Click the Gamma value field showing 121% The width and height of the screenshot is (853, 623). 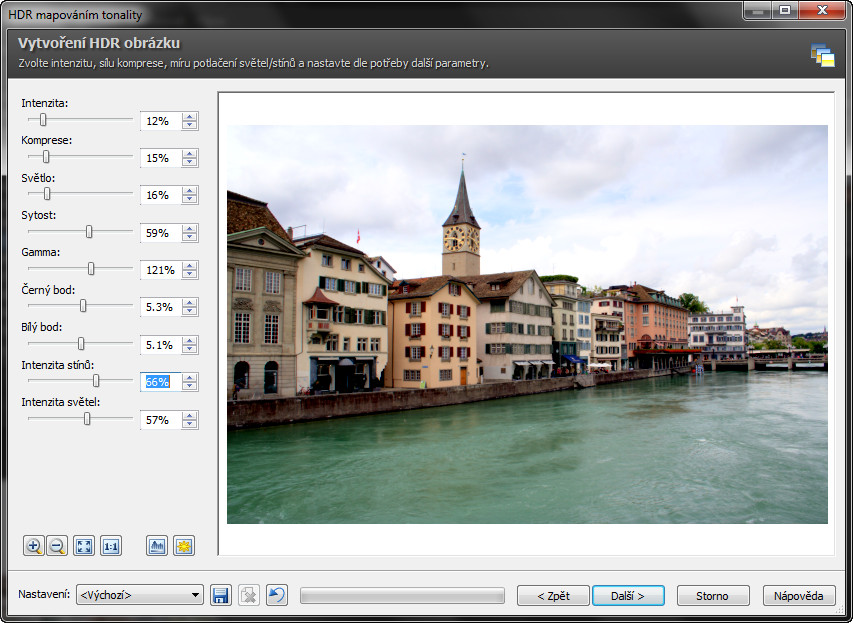[x=160, y=270]
